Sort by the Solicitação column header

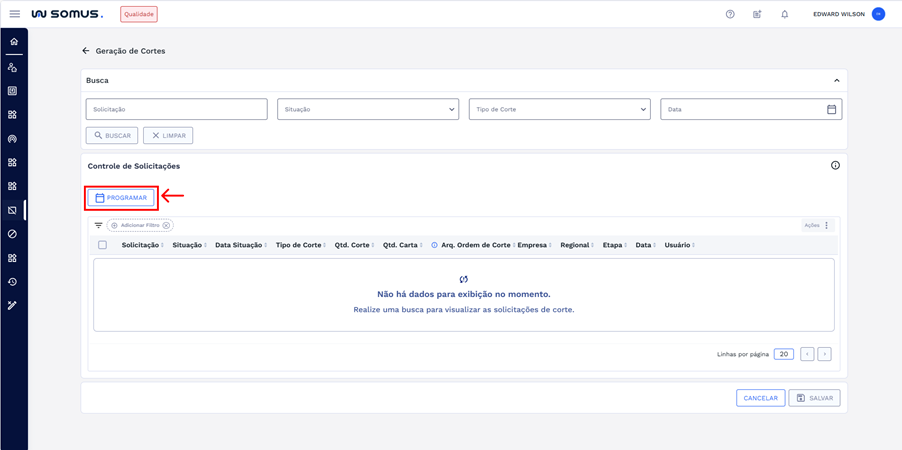pyautogui.click(x=140, y=245)
